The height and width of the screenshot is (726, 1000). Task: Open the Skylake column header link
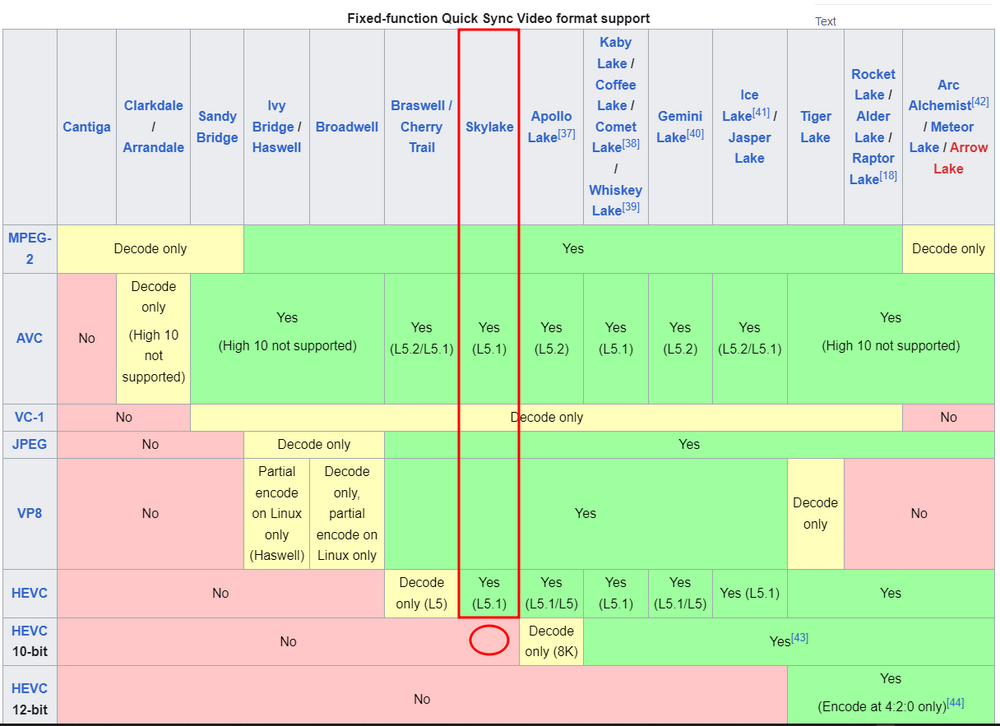pos(489,126)
